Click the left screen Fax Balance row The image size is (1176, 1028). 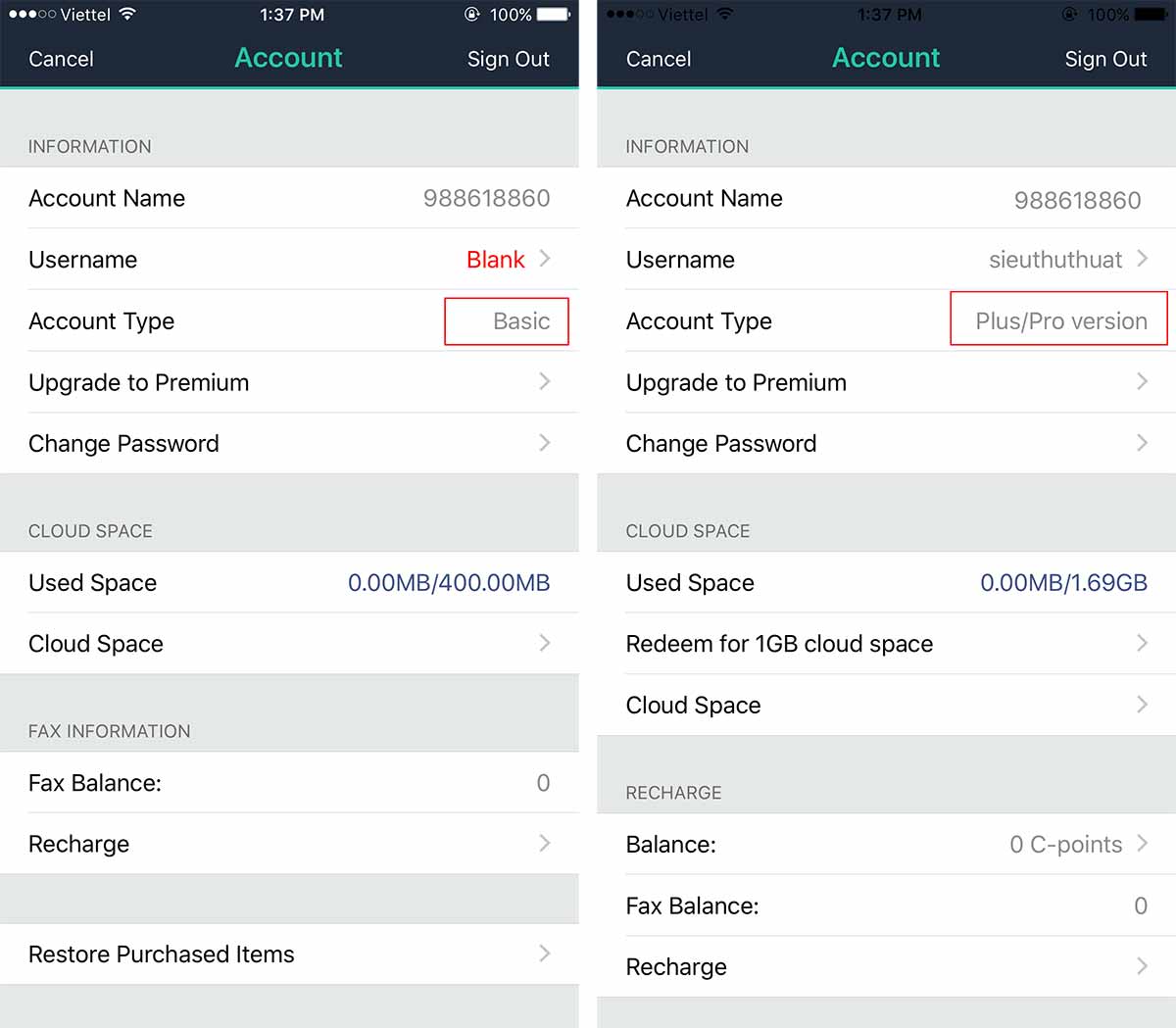[x=289, y=783]
